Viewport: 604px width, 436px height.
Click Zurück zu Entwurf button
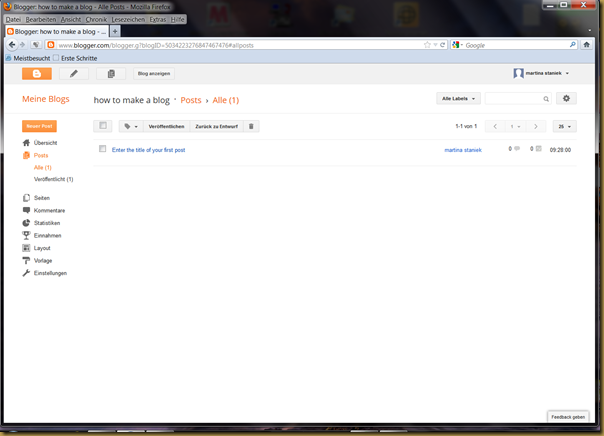[x=216, y=126]
